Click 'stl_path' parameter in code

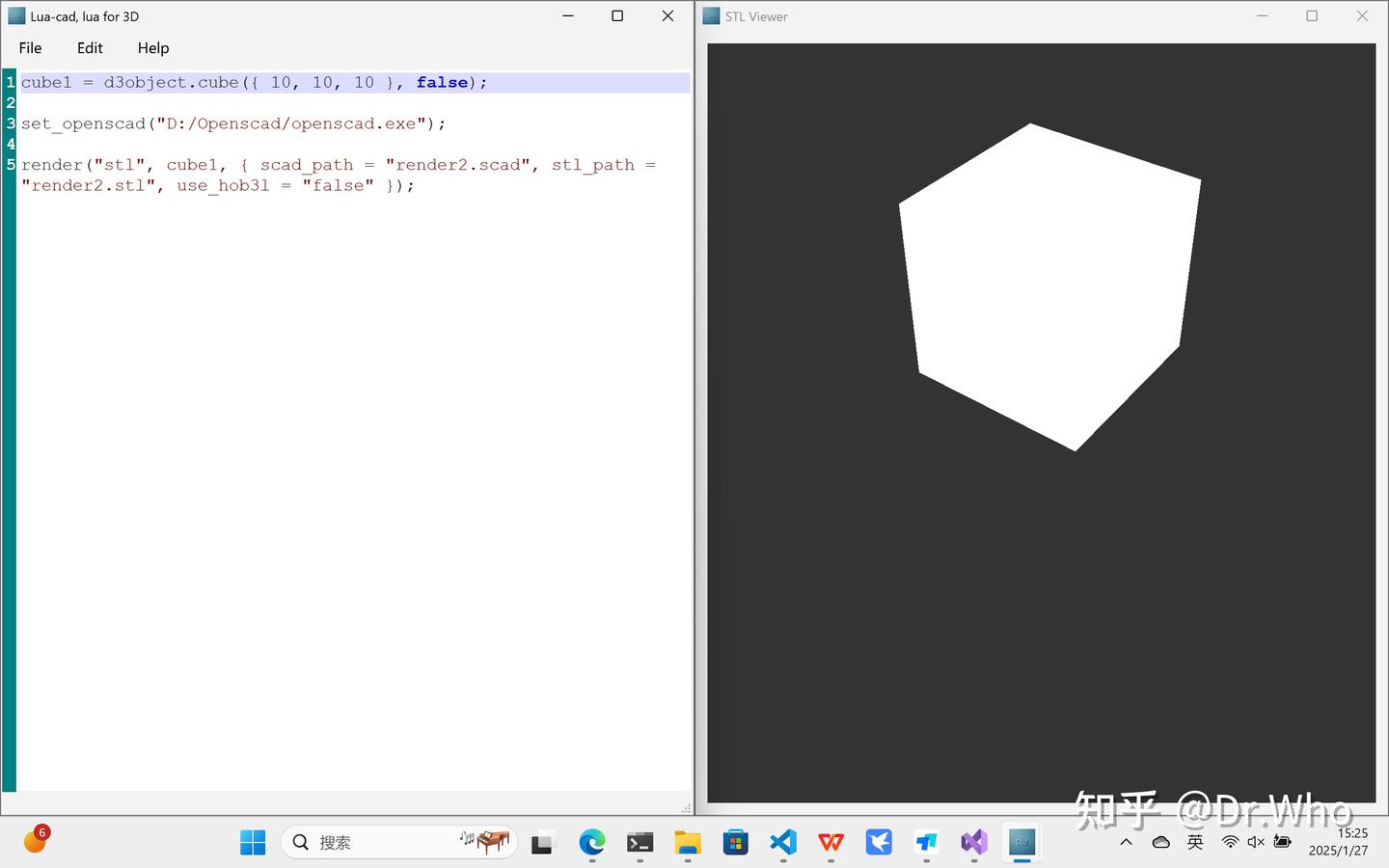593,166
